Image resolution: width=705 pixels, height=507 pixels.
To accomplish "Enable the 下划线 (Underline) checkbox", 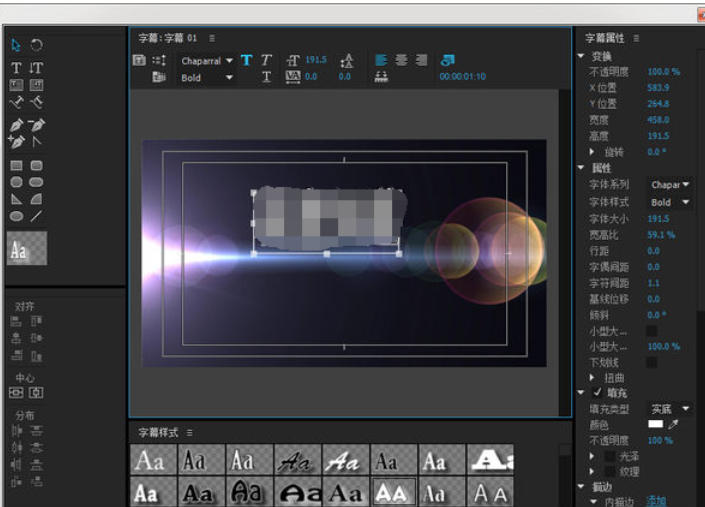I will click(x=652, y=362).
